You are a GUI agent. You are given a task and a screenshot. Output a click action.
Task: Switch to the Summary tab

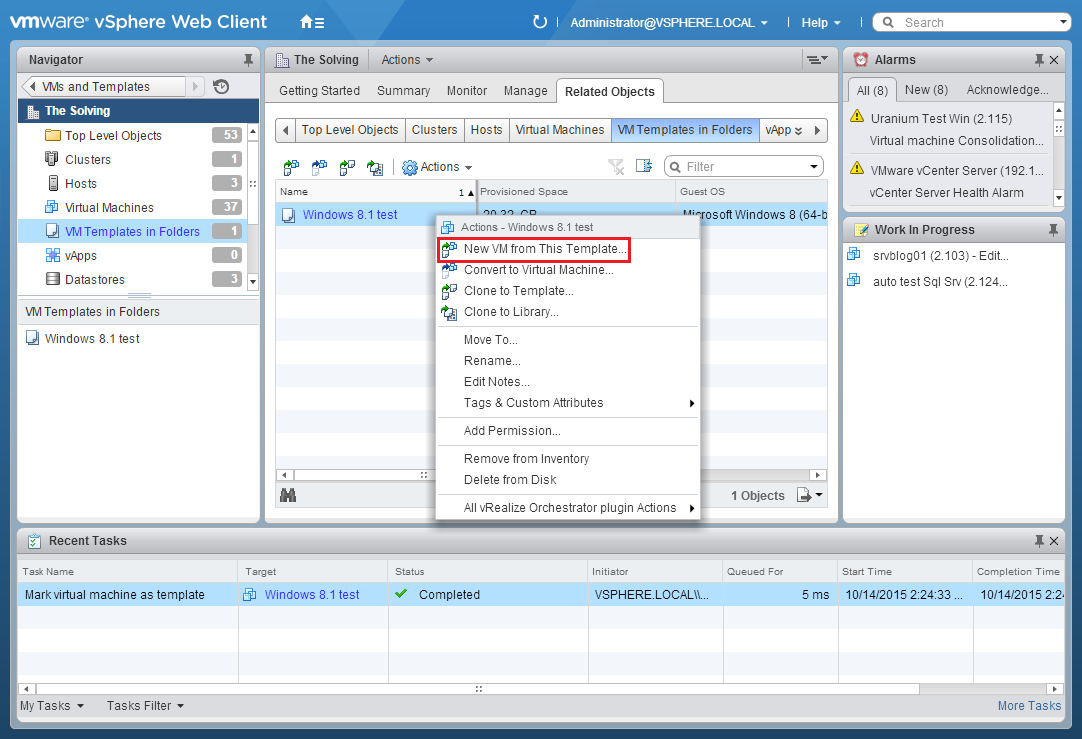coord(403,91)
